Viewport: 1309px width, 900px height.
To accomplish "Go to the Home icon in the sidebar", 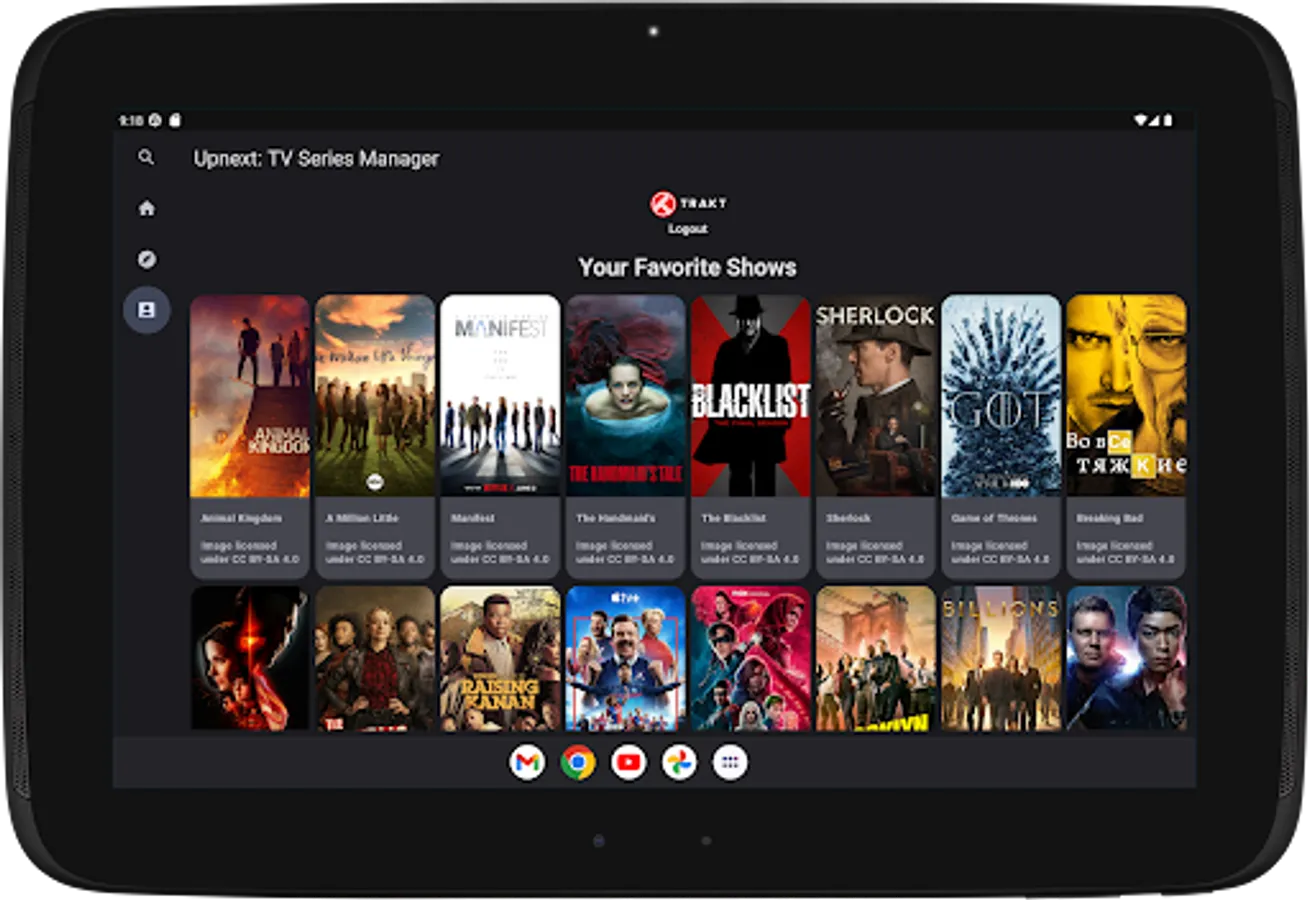I will (x=147, y=208).
